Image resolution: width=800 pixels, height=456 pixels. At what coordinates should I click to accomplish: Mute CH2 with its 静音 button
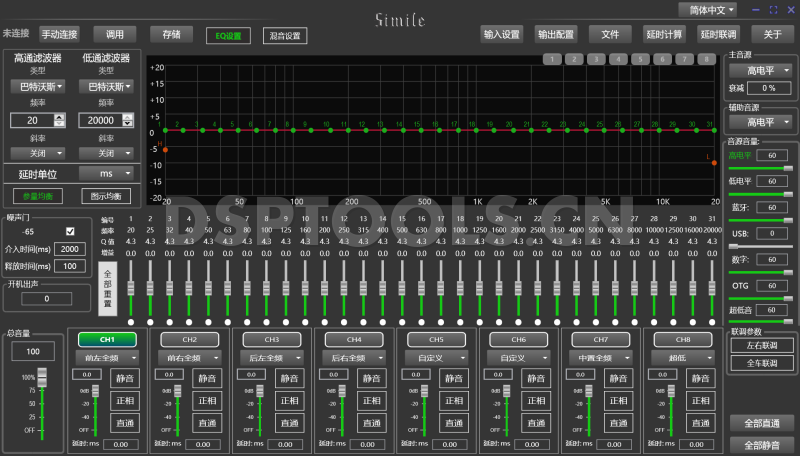(207, 379)
